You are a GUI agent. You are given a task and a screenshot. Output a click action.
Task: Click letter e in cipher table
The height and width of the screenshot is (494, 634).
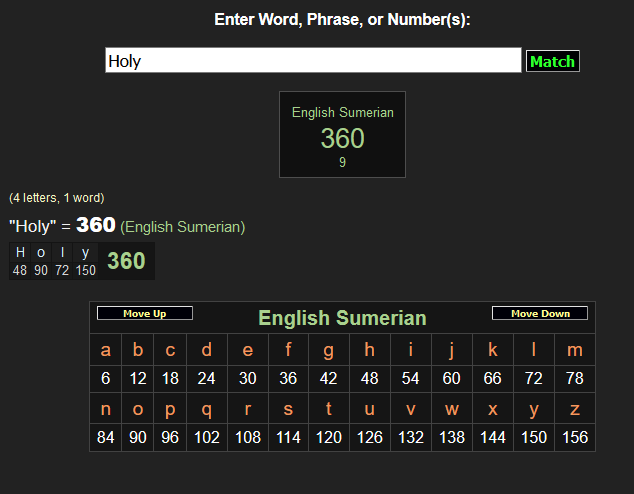248,350
